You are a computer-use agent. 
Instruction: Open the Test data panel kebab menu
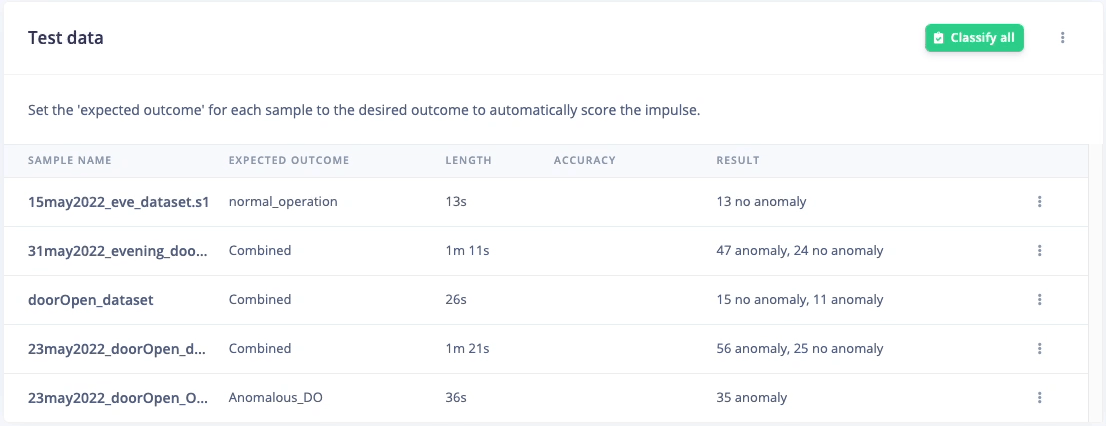click(x=1063, y=38)
